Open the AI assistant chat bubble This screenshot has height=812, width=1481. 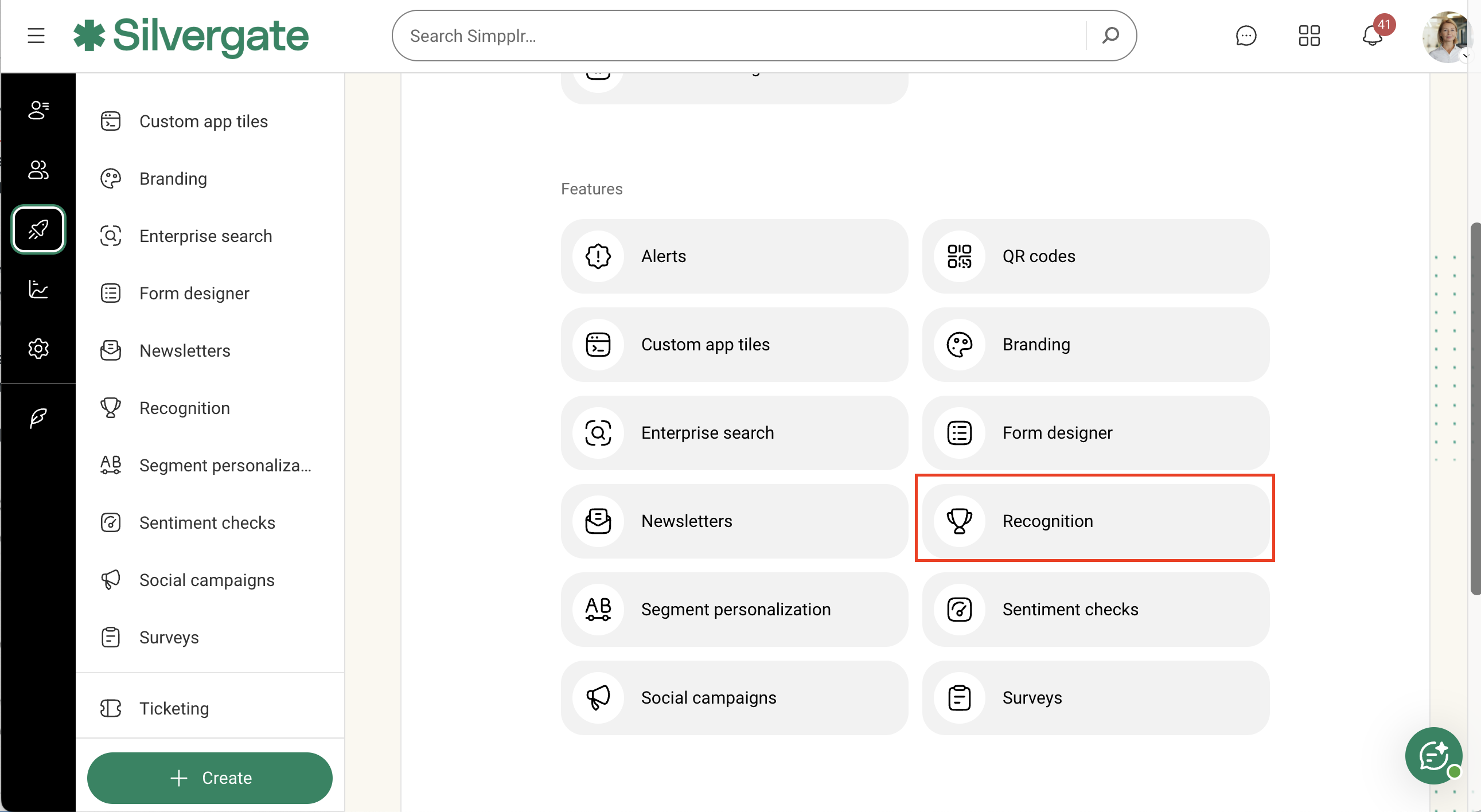1433,755
